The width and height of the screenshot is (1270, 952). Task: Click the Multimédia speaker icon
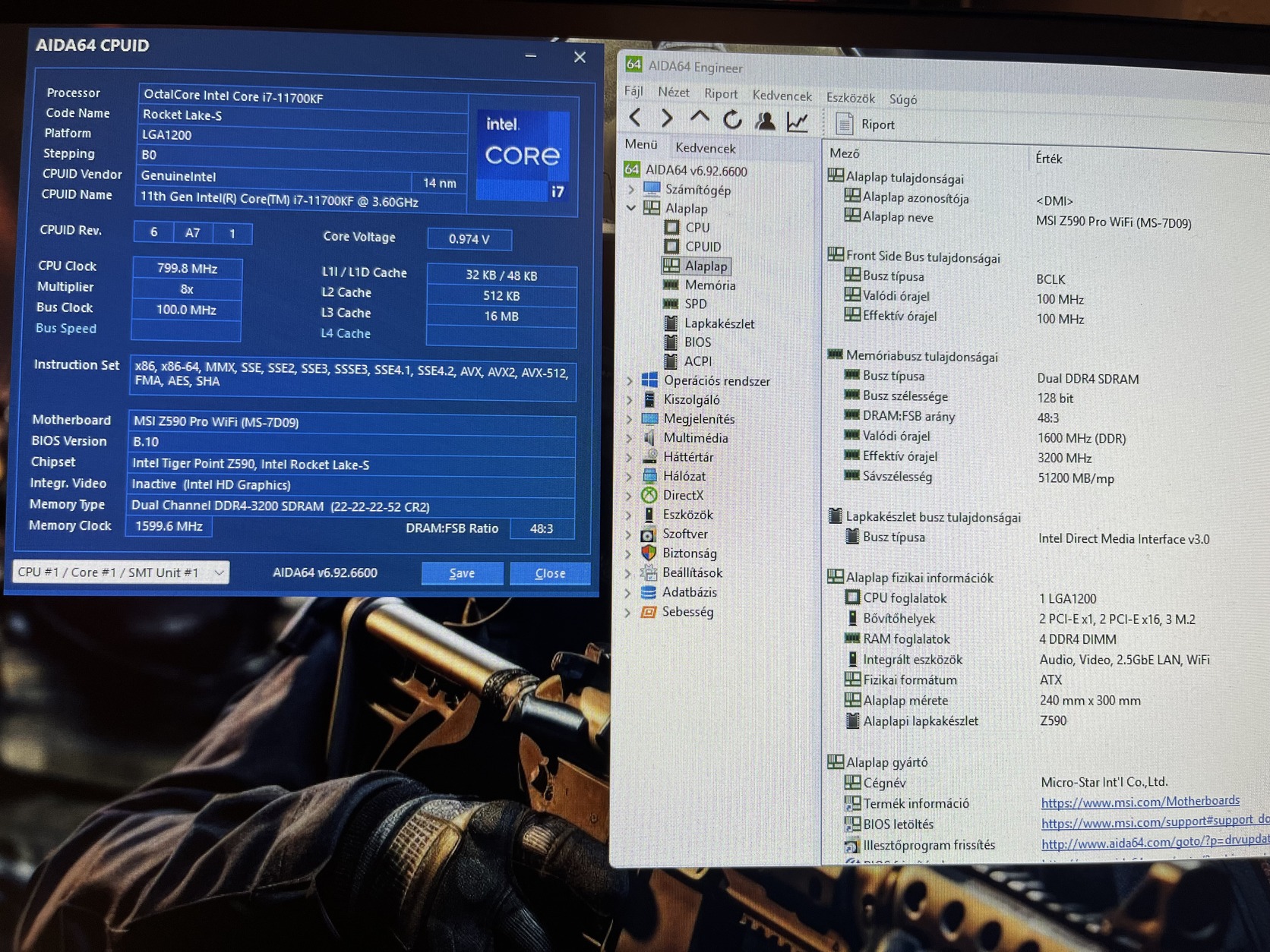tap(650, 437)
